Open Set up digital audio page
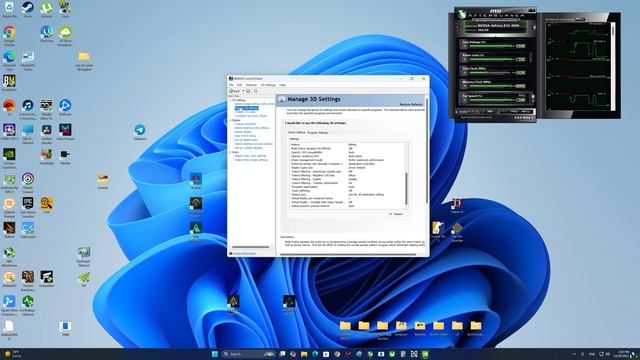The image size is (640, 360). pyautogui.click(x=246, y=140)
